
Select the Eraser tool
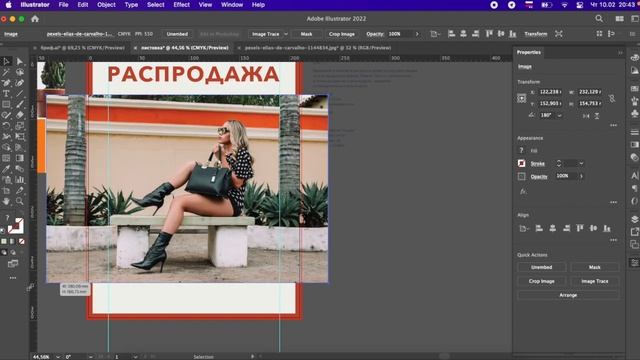[20, 115]
